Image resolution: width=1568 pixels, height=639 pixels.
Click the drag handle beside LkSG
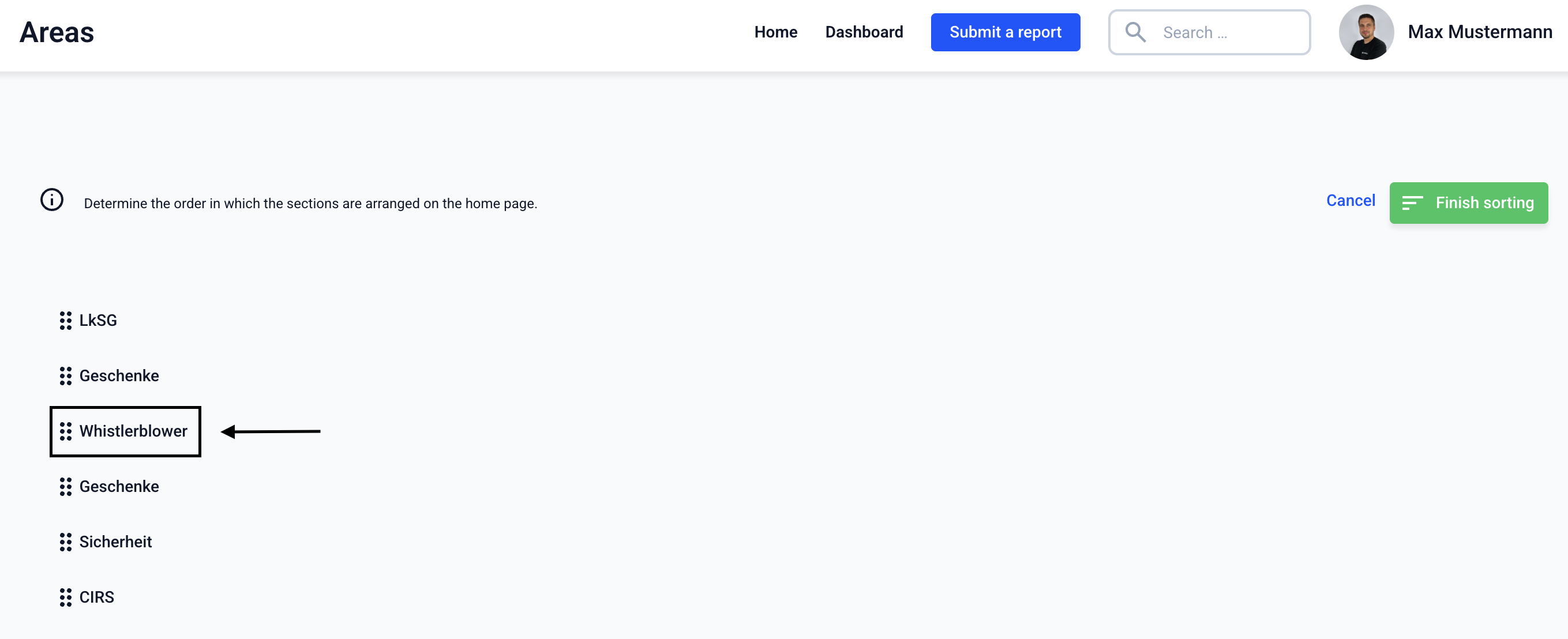click(x=66, y=320)
